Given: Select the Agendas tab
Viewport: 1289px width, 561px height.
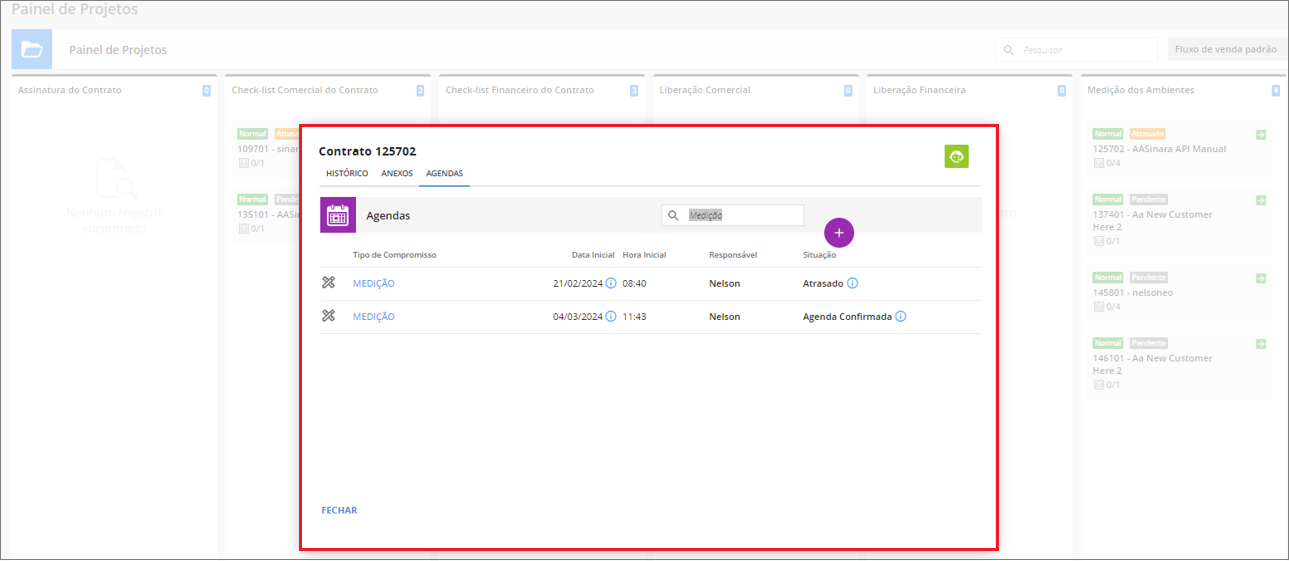Looking at the screenshot, I should [x=444, y=173].
